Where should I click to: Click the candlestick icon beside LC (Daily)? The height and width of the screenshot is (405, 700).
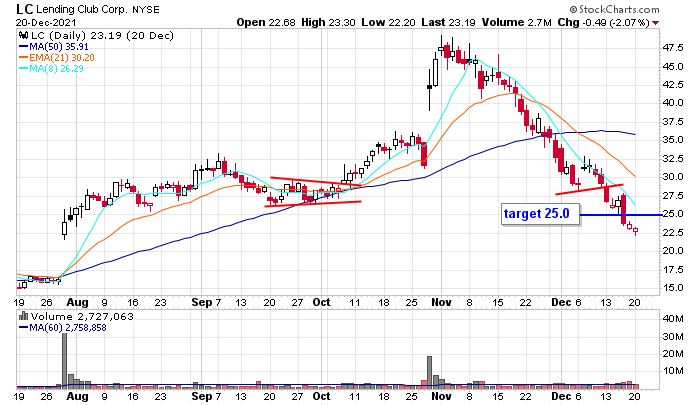24,36
